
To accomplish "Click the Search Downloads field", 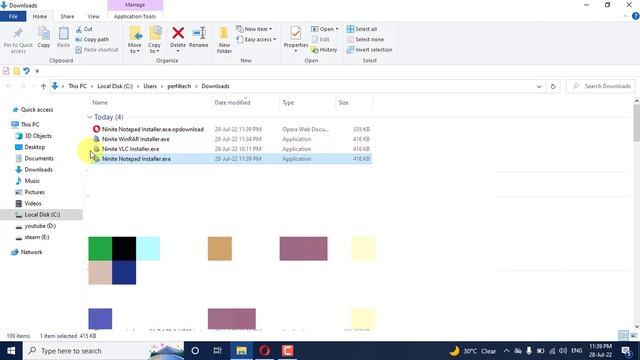I will pyautogui.click(x=601, y=86).
